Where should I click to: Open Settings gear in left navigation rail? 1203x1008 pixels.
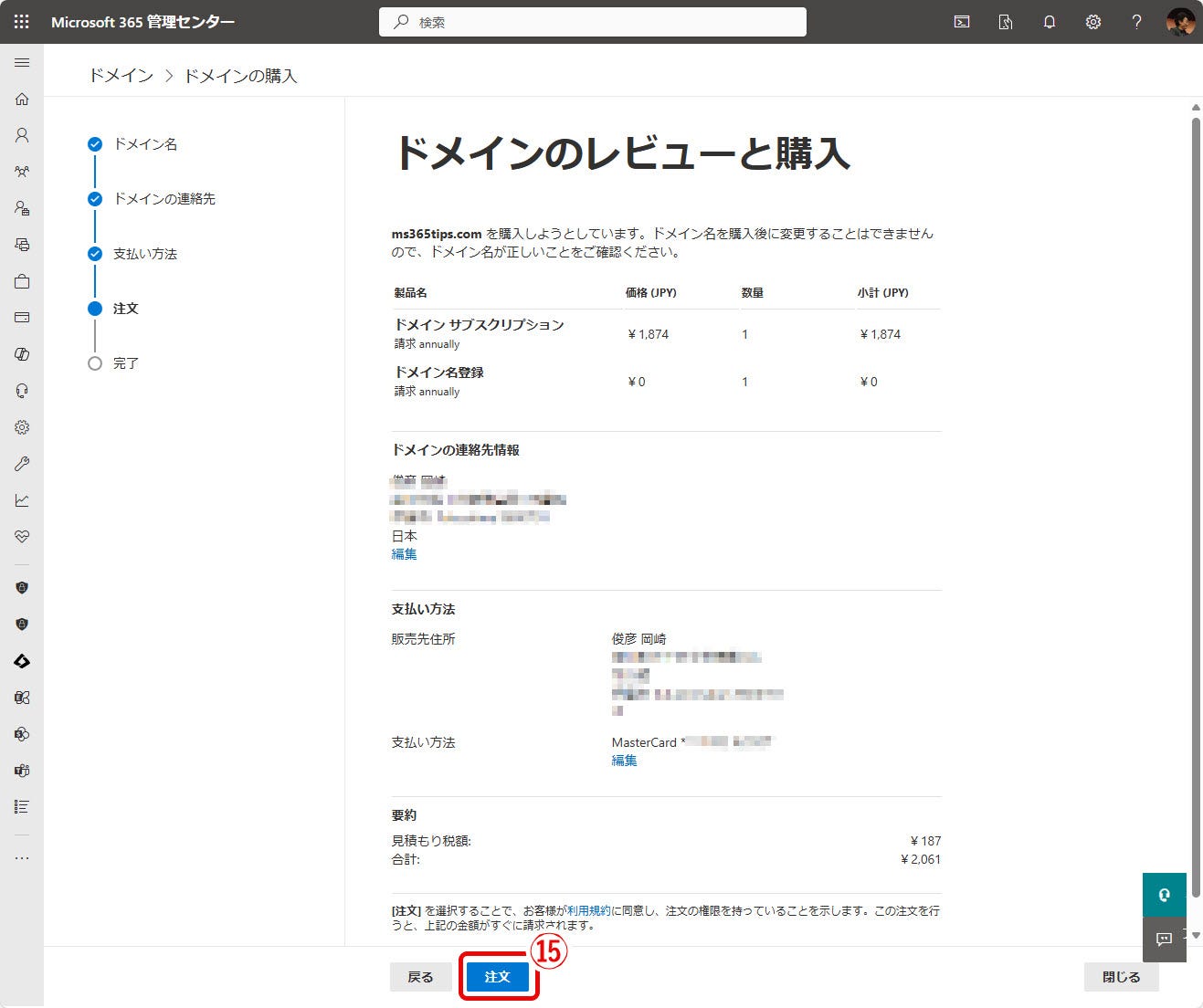[22, 427]
